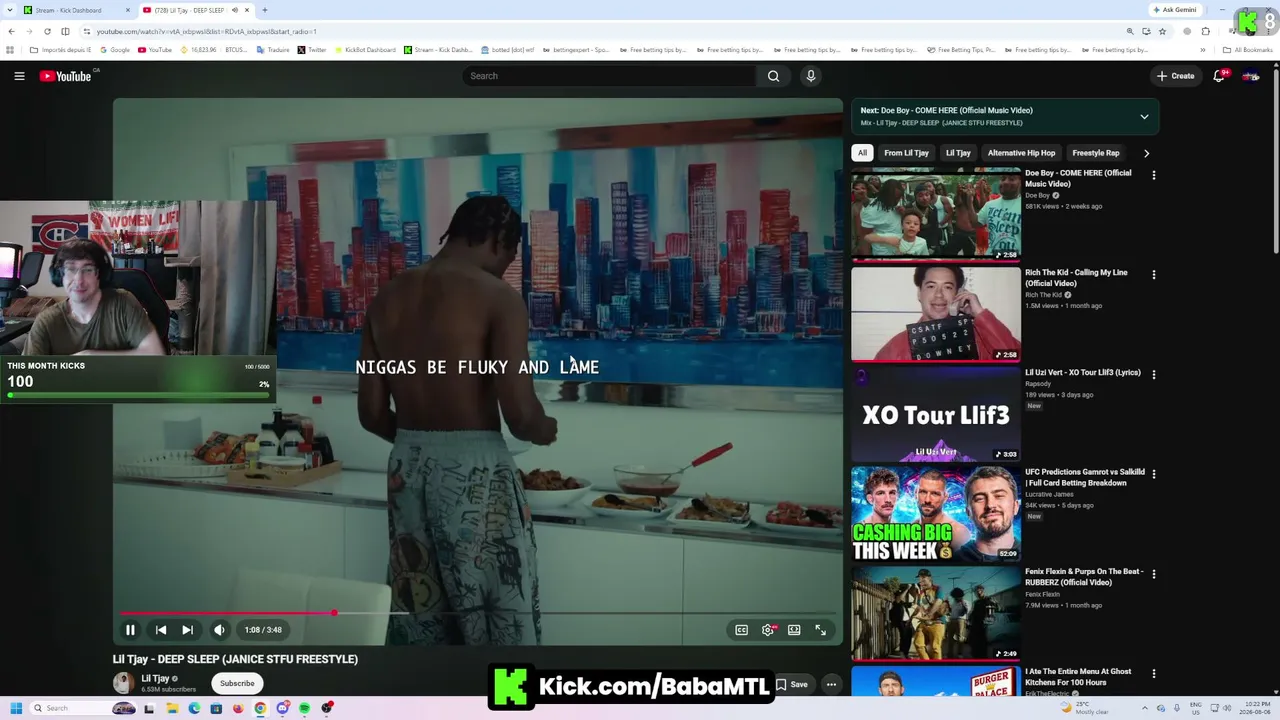The image size is (1280, 720).
Task: Open the Windows Start menu
Action: point(15,708)
